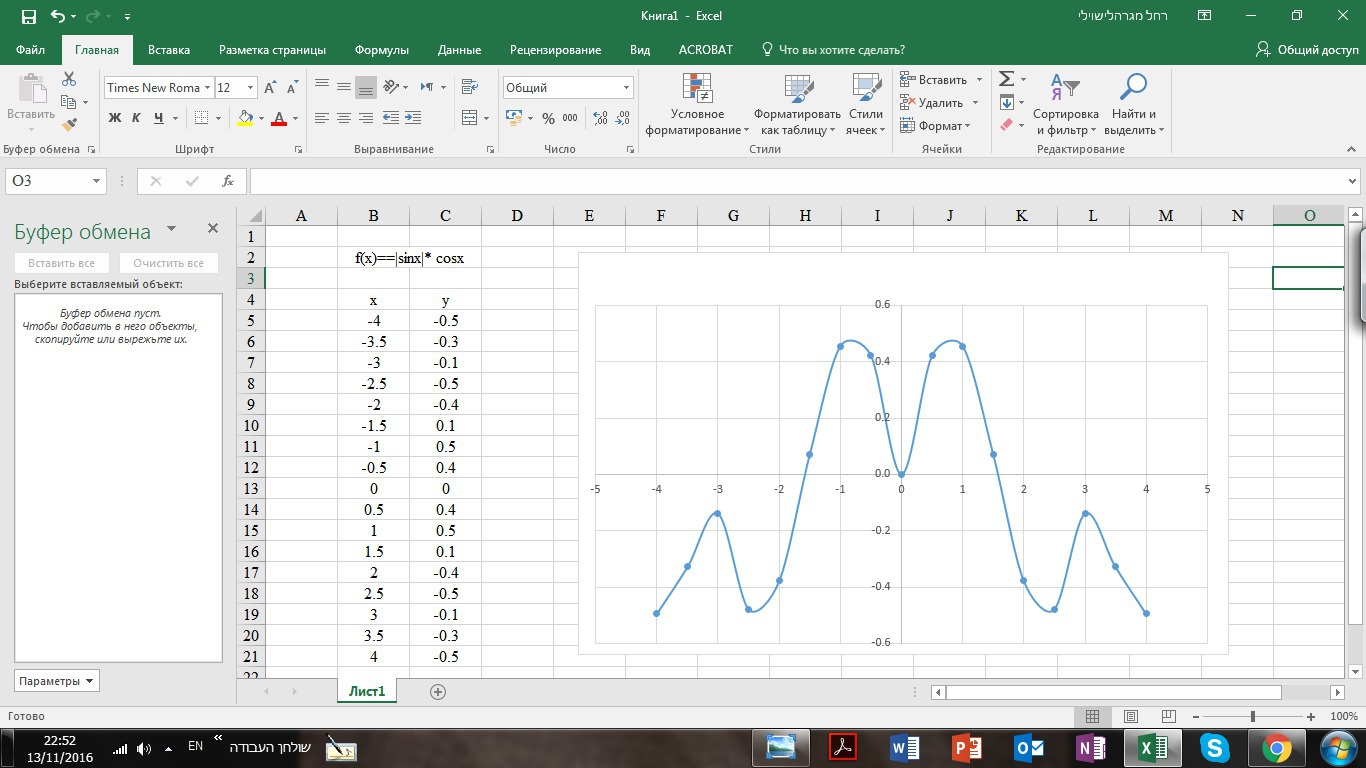Click the Cut scissors icon

pos(69,79)
